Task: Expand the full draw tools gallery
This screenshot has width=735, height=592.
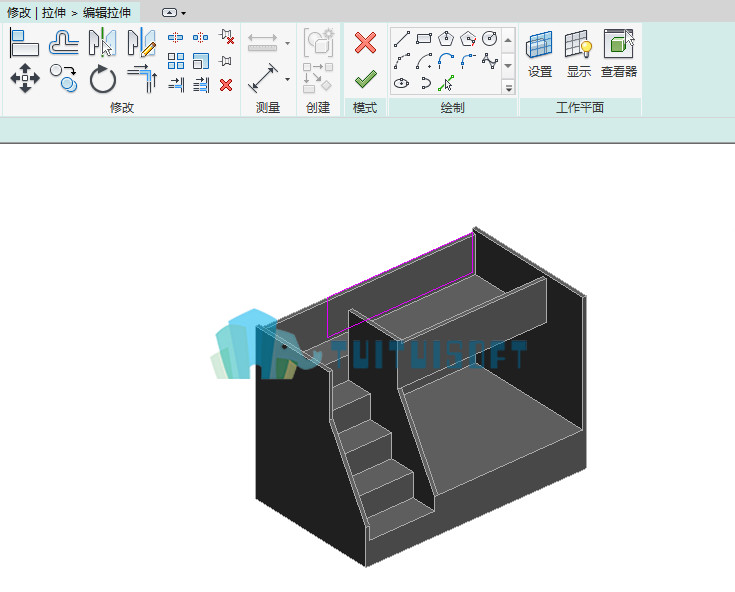Action: (x=509, y=87)
